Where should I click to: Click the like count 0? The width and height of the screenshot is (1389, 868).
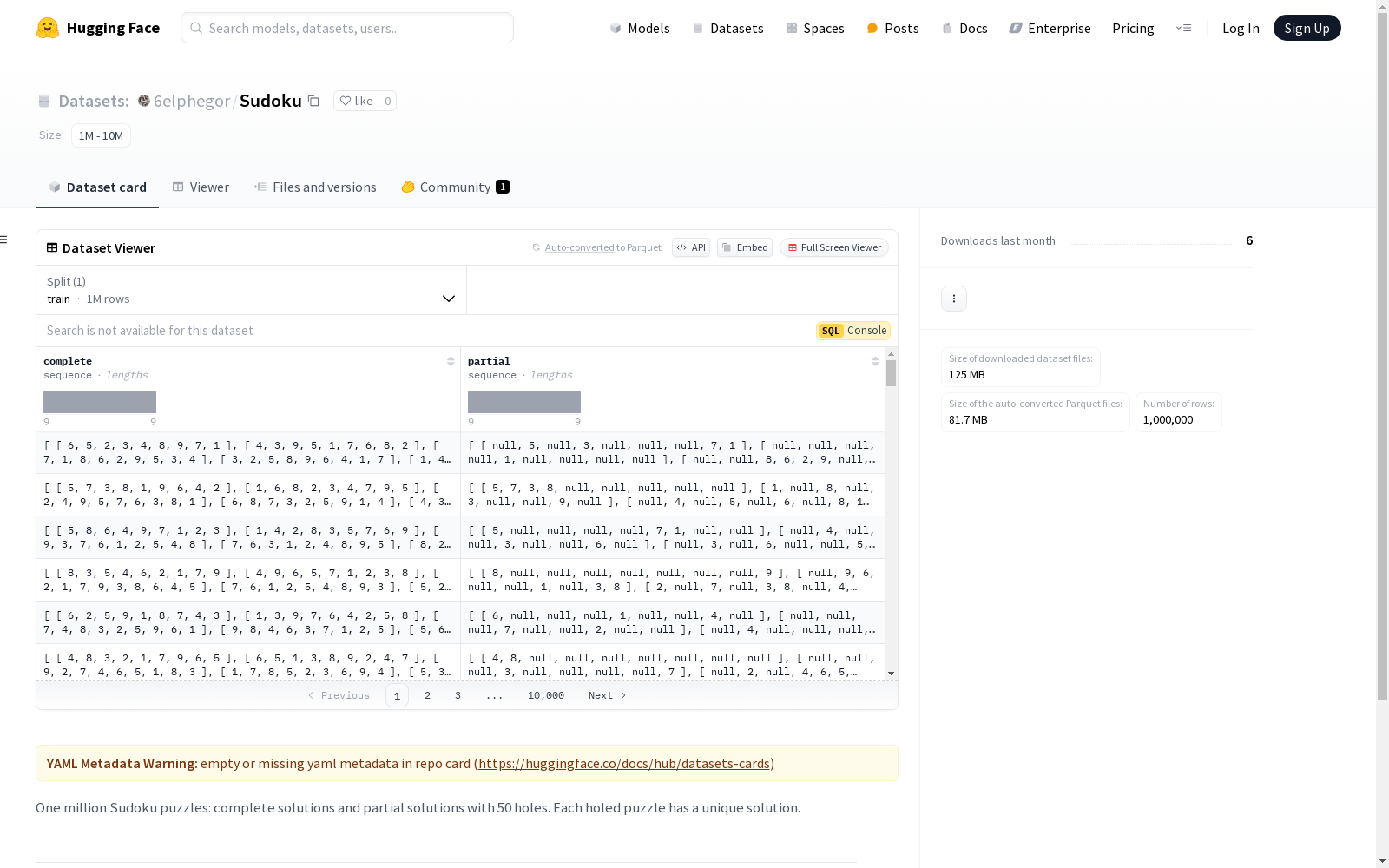[x=388, y=101]
